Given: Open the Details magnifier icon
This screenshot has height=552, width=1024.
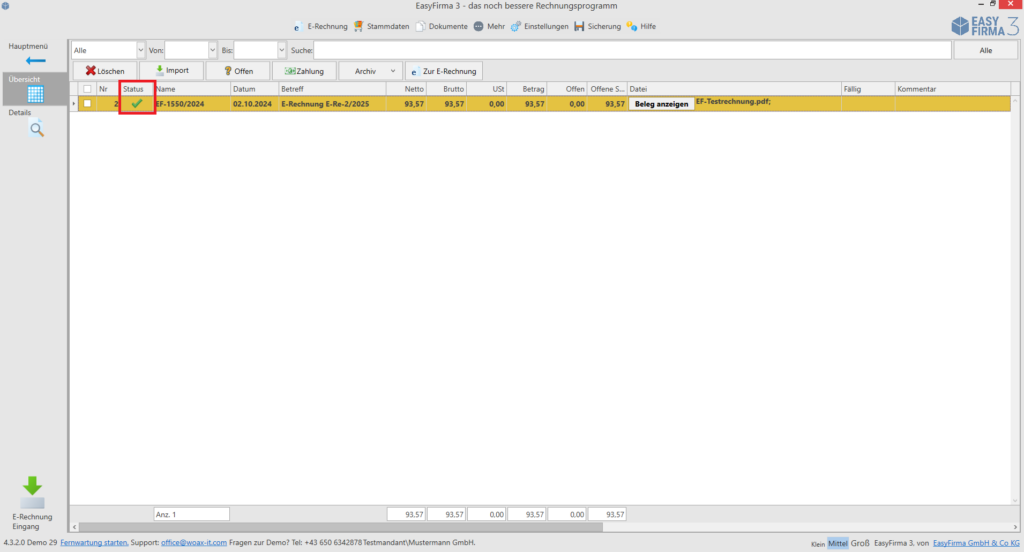Looking at the screenshot, I should click(37, 129).
